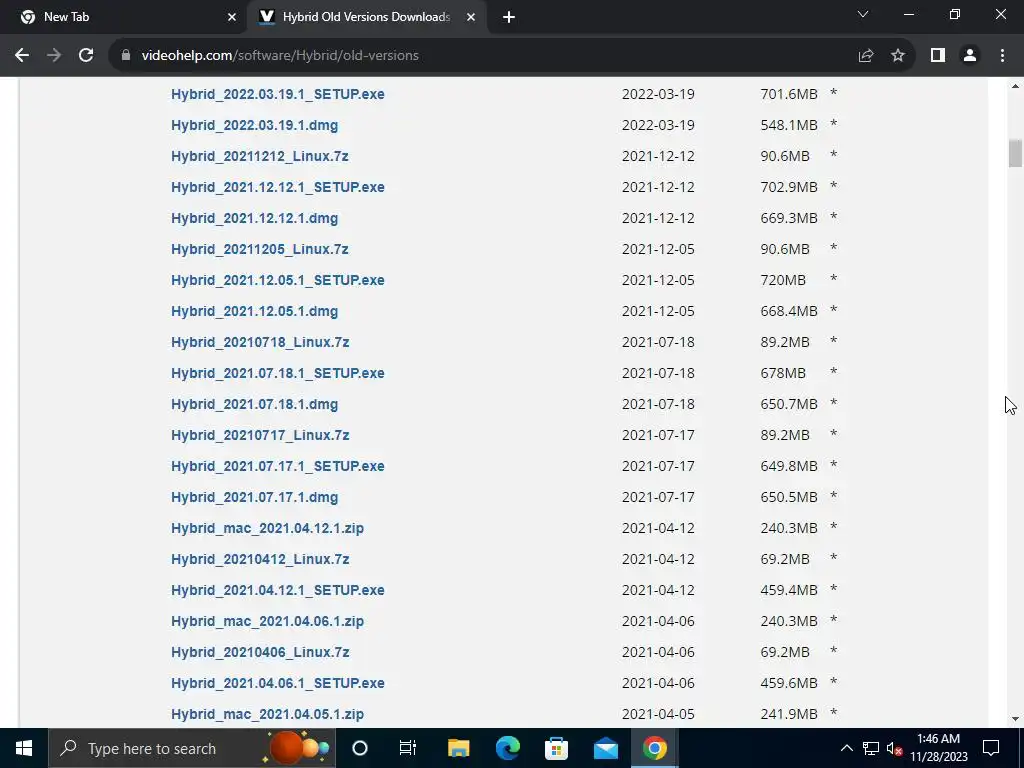Open File Explorer from taskbar
The width and height of the screenshot is (1024, 768).
[458, 748]
